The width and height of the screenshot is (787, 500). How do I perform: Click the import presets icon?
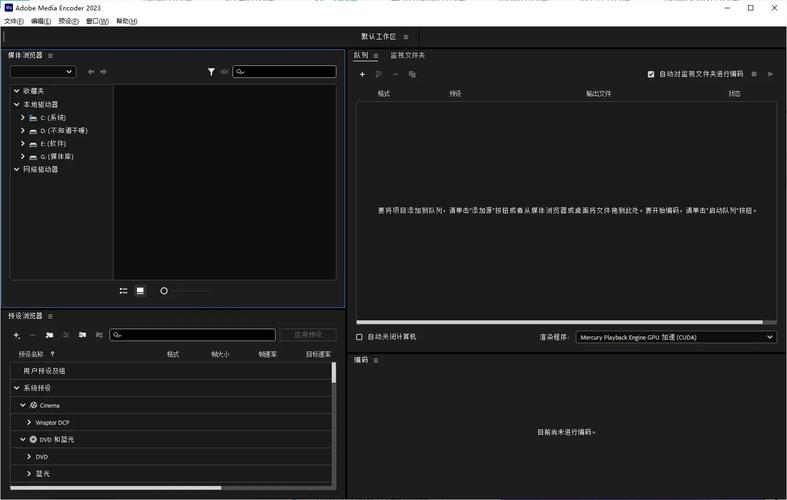click(x=82, y=335)
